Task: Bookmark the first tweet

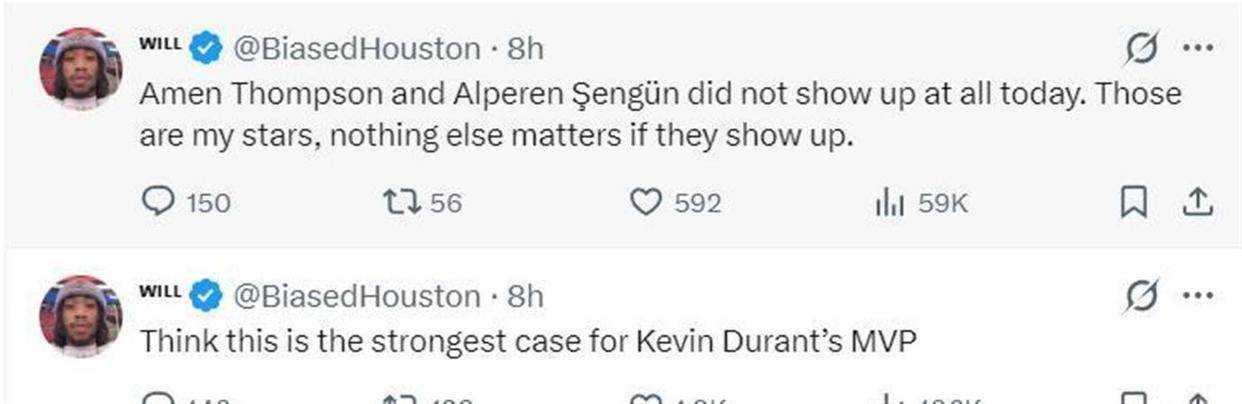Action: [1131, 203]
